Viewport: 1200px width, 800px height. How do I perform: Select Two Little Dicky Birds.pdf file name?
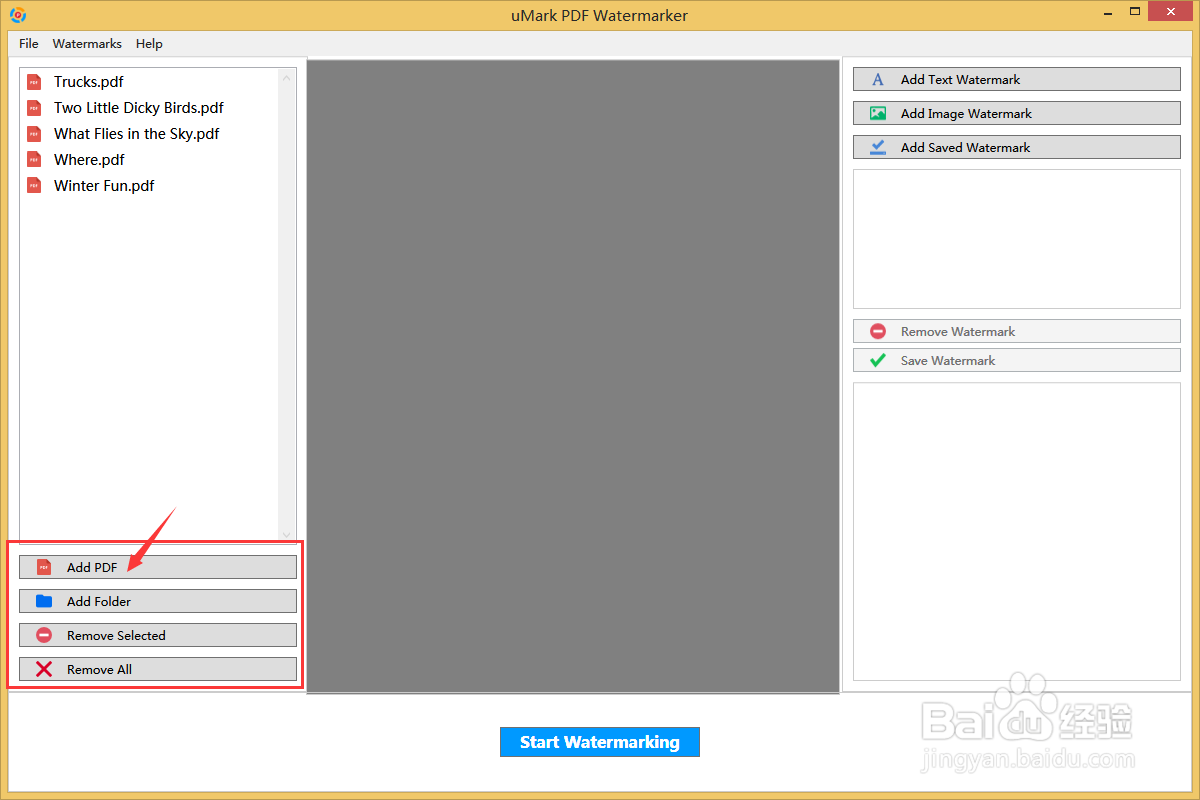coord(139,108)
